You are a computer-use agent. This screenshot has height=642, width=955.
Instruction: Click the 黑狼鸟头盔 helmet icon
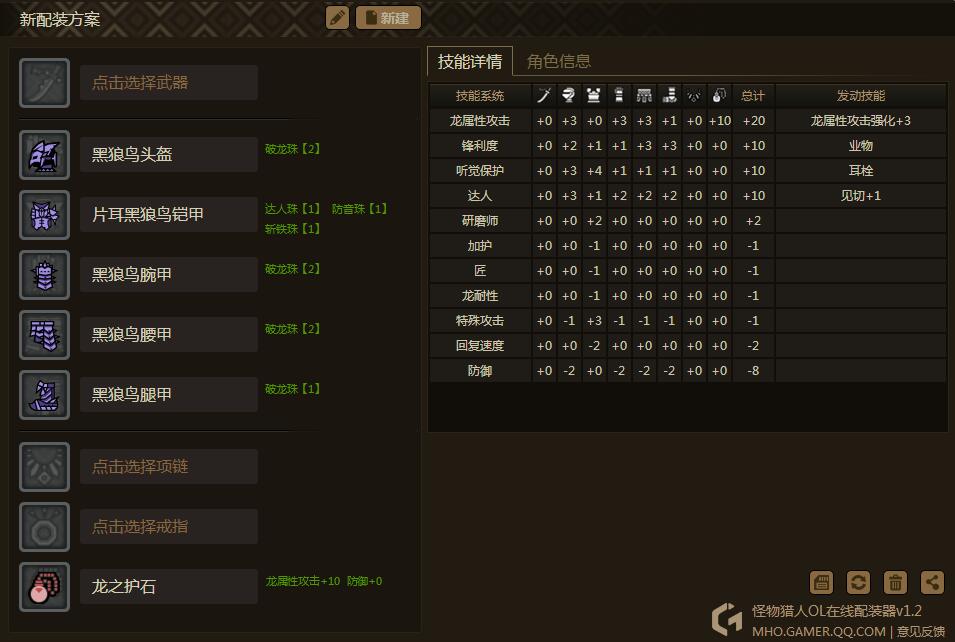(x=44, y=155)
